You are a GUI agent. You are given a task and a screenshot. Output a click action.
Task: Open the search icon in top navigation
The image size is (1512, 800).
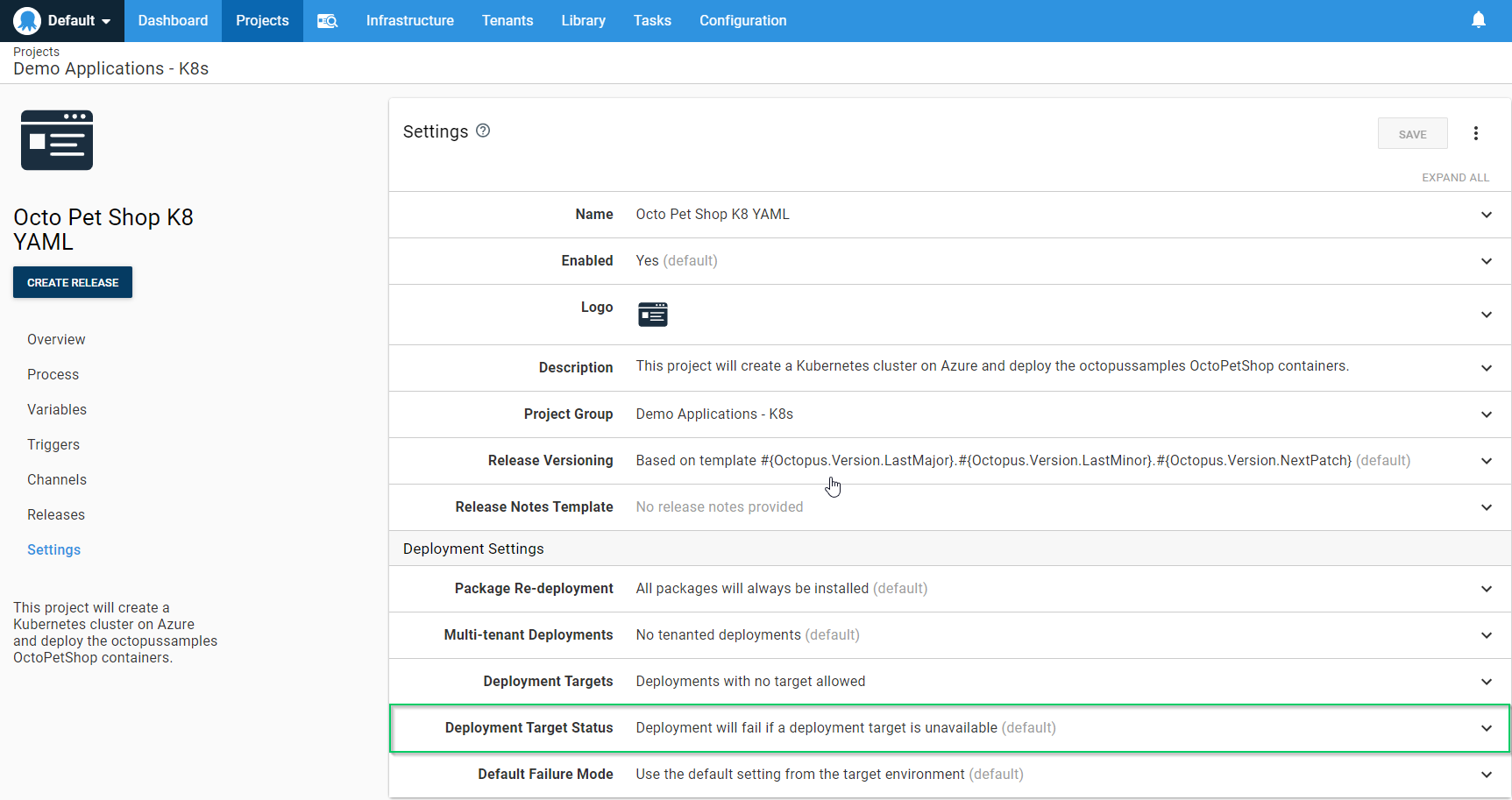[x=327, y=21]
